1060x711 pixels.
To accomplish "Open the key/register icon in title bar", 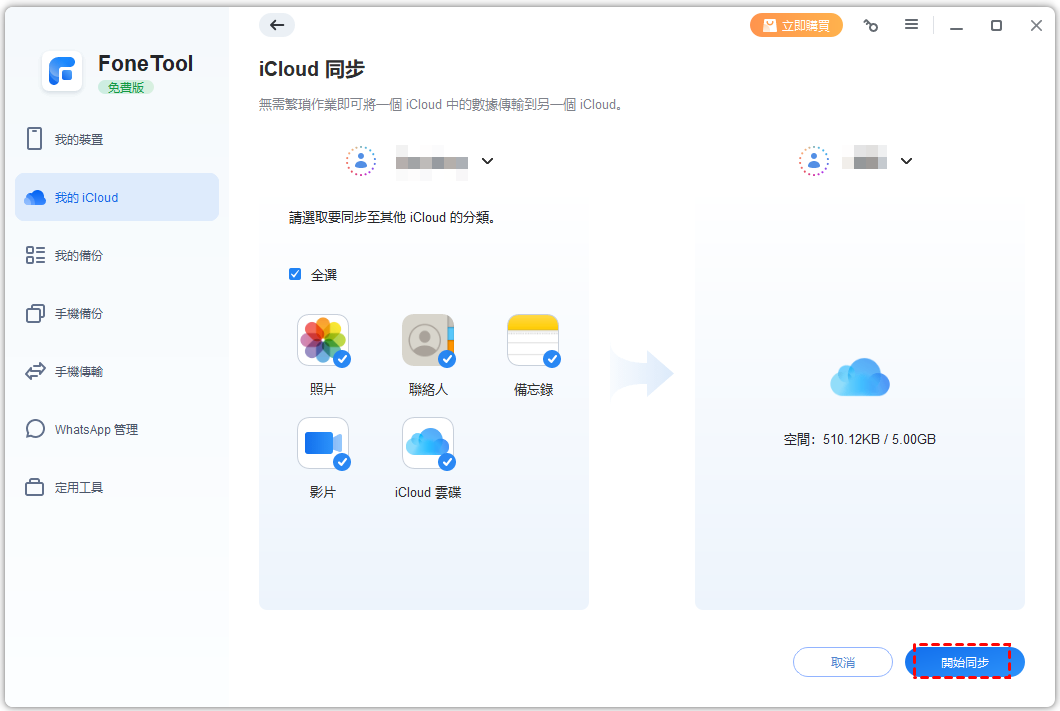I will click(x=871, y=26).
